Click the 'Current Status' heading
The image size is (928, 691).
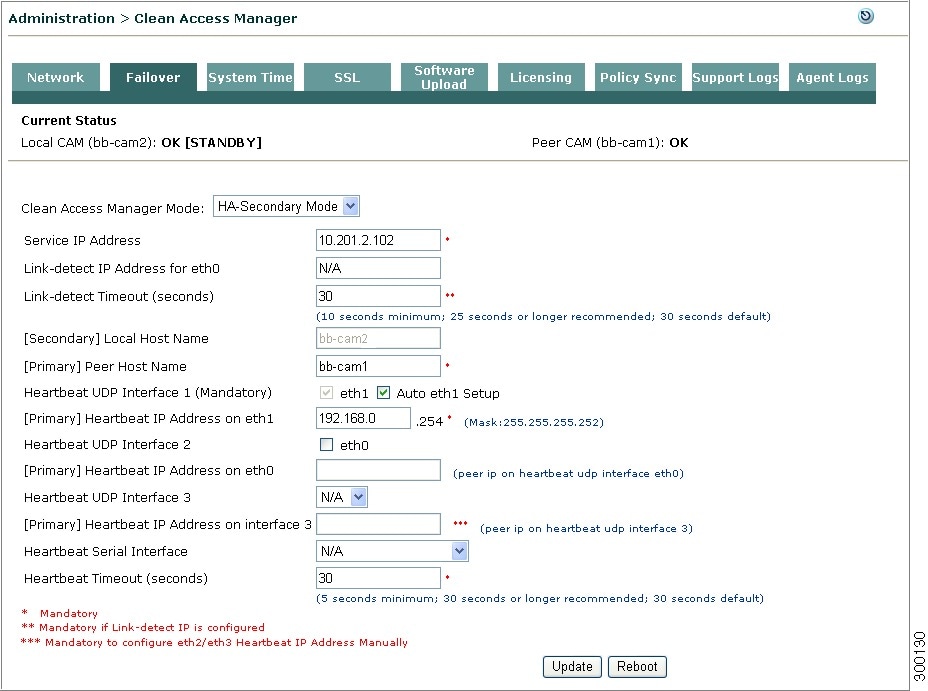point(69,121)
